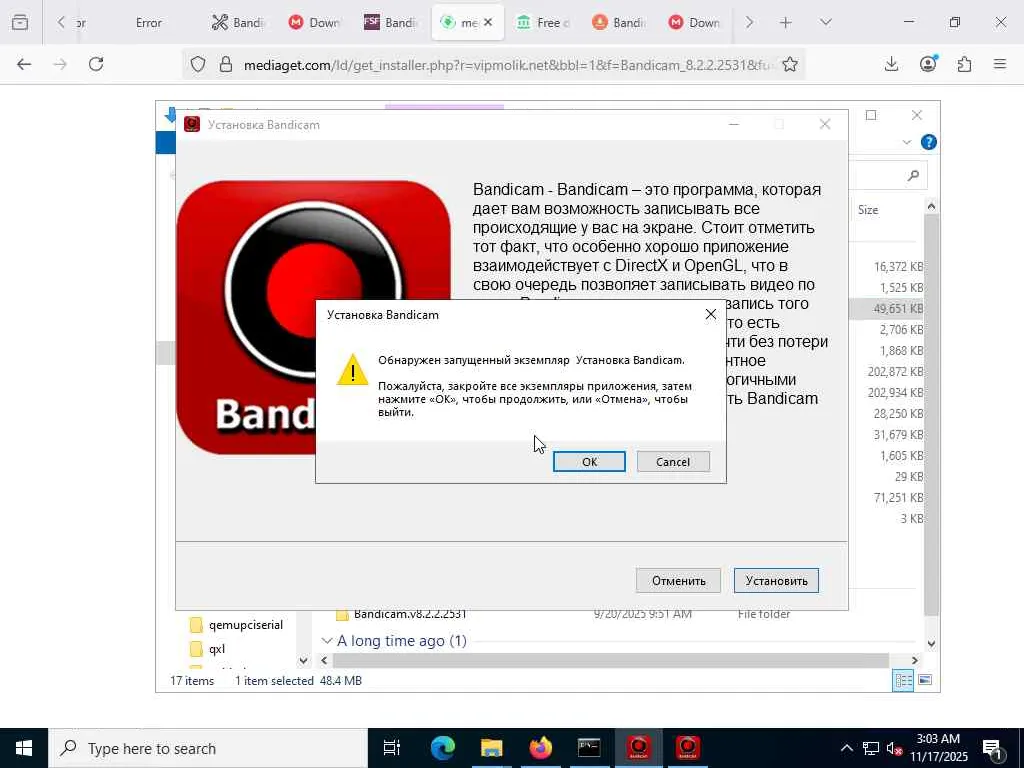The width and height of the screenshot is (1024, 768).
Task: Open File Explorer from taskbar
Action: click(x=491, y=748)
